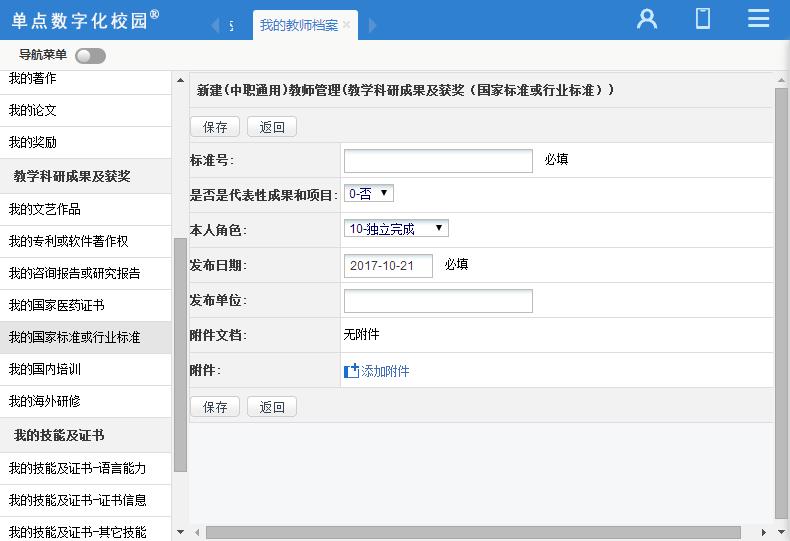Viewport: 790px width, 541px height.
Task: Open 我的专利或软件著作权 menu item
Action: [86, 241]
